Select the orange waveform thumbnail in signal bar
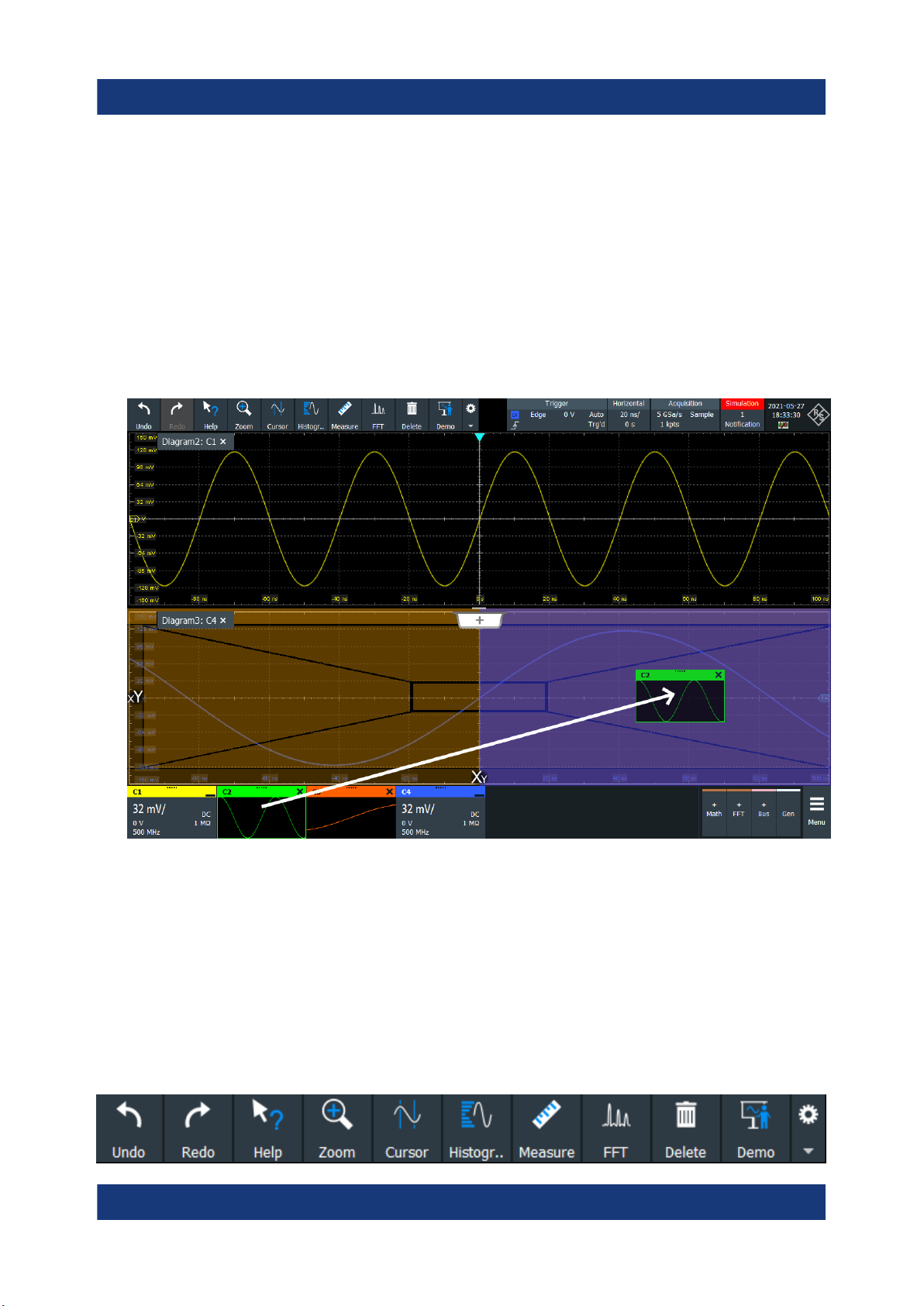924x1306 pixels. click(x=351, y=817)
